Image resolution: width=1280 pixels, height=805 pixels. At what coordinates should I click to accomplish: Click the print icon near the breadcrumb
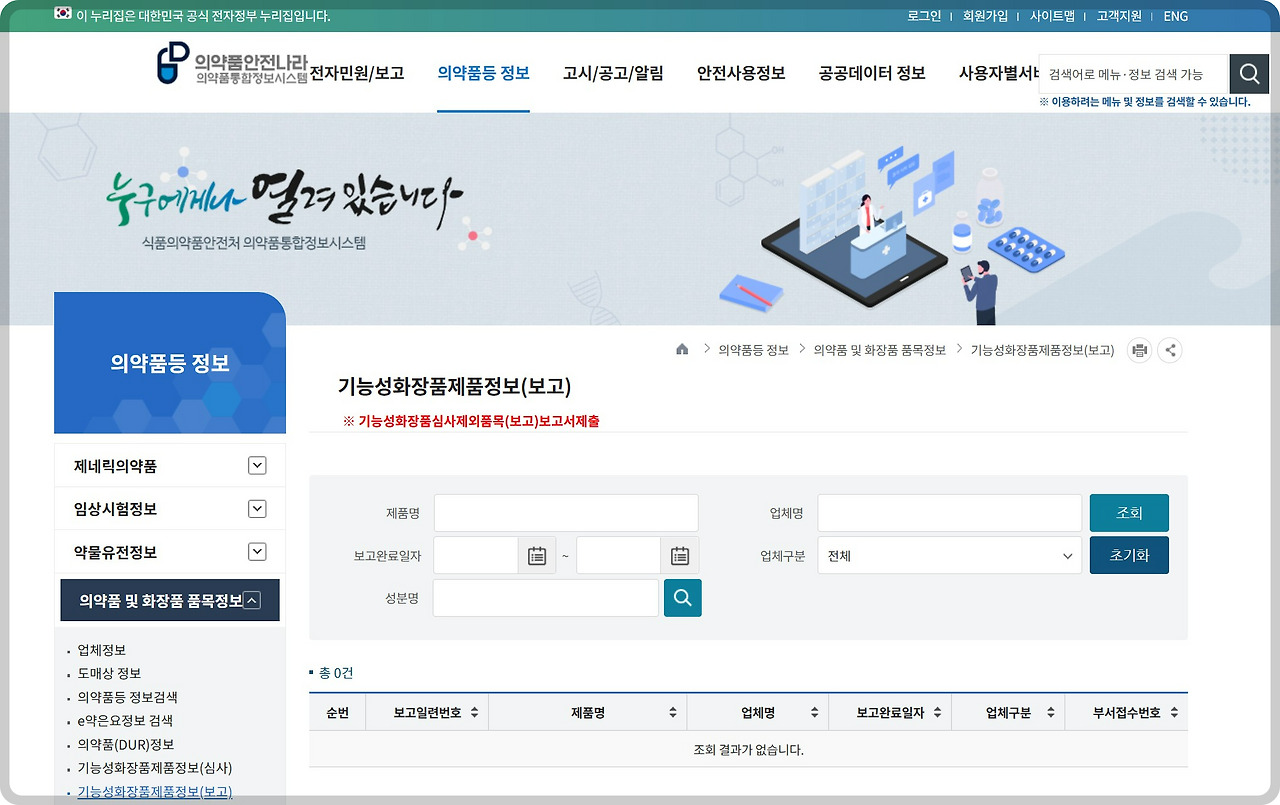[x=1138, y=349]
